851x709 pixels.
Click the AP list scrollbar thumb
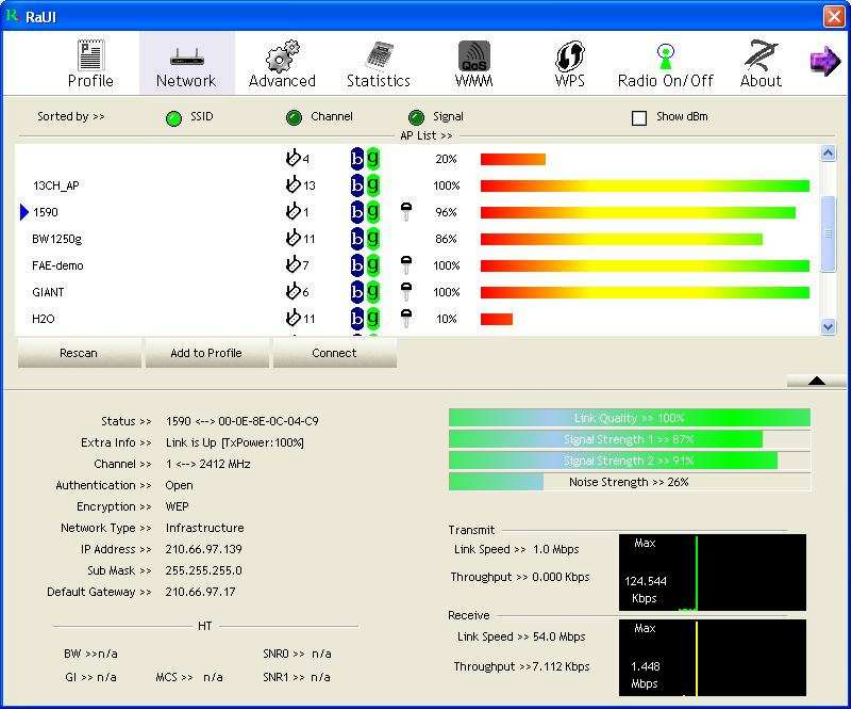[x=828, y=233]
